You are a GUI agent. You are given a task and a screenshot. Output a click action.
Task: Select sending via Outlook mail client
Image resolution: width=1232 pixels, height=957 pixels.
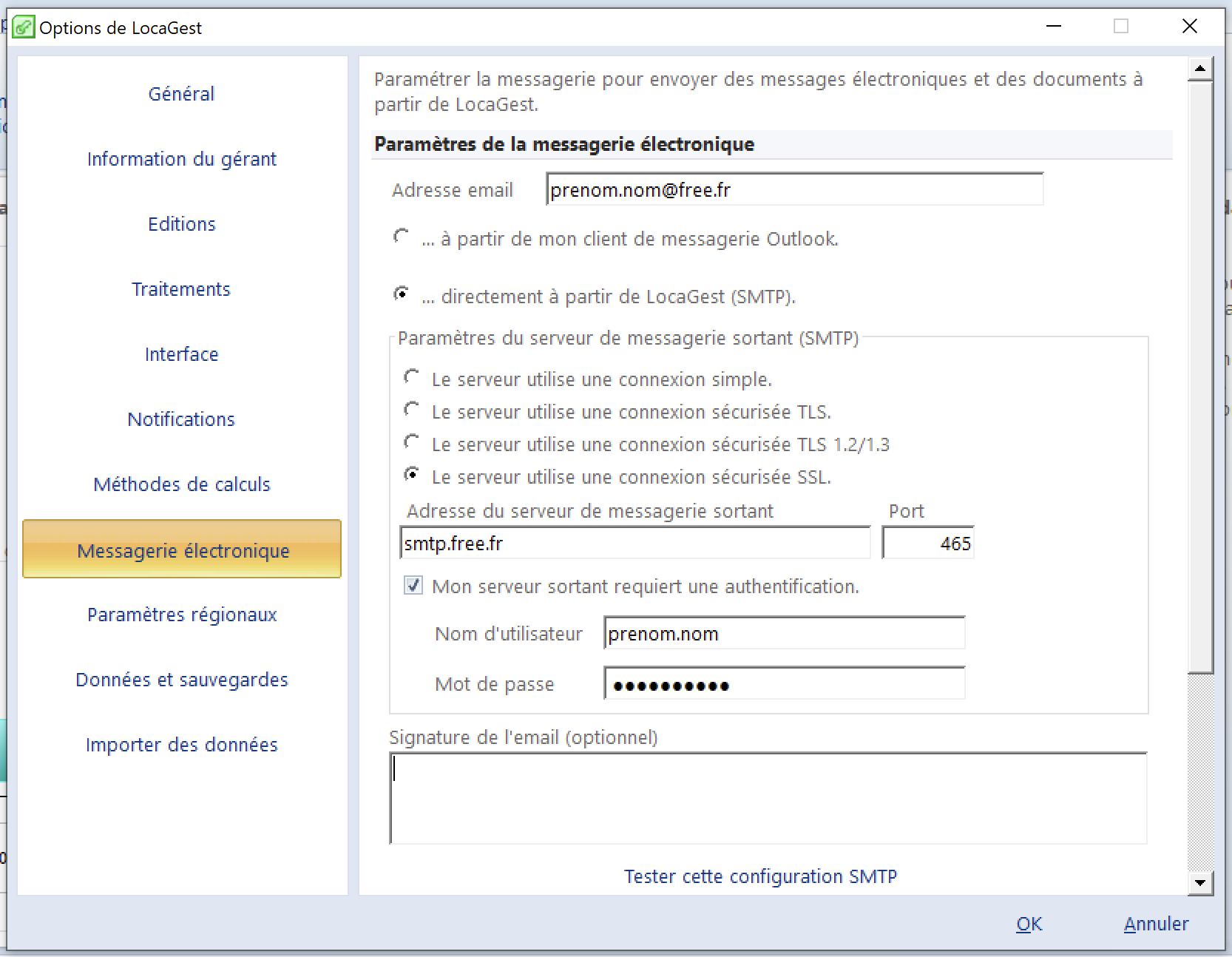click(x=402, y=237)
